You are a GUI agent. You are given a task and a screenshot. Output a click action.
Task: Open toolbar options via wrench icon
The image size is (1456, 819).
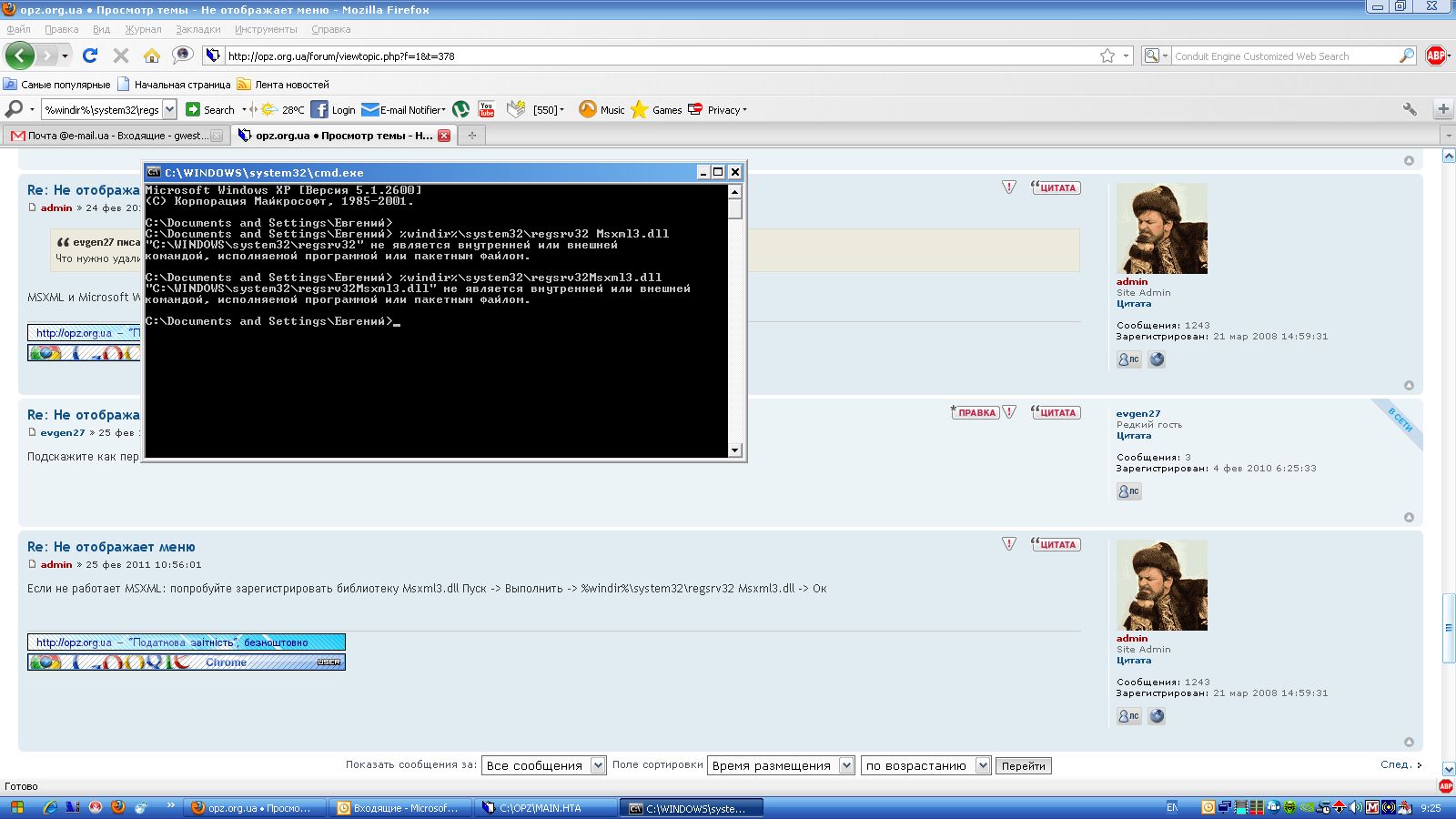click(1410, 109)
